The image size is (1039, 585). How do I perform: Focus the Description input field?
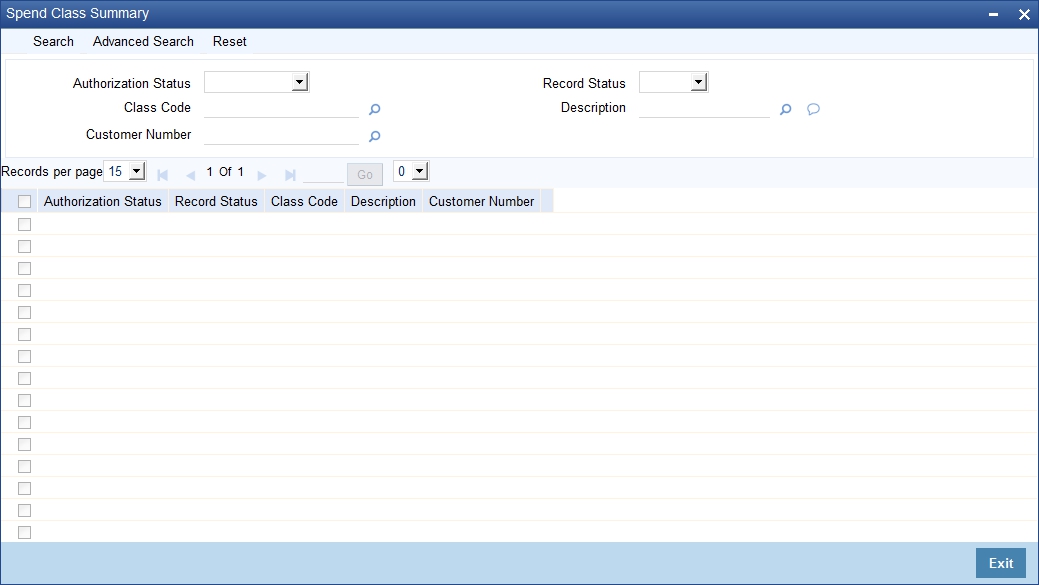[704, 109]
